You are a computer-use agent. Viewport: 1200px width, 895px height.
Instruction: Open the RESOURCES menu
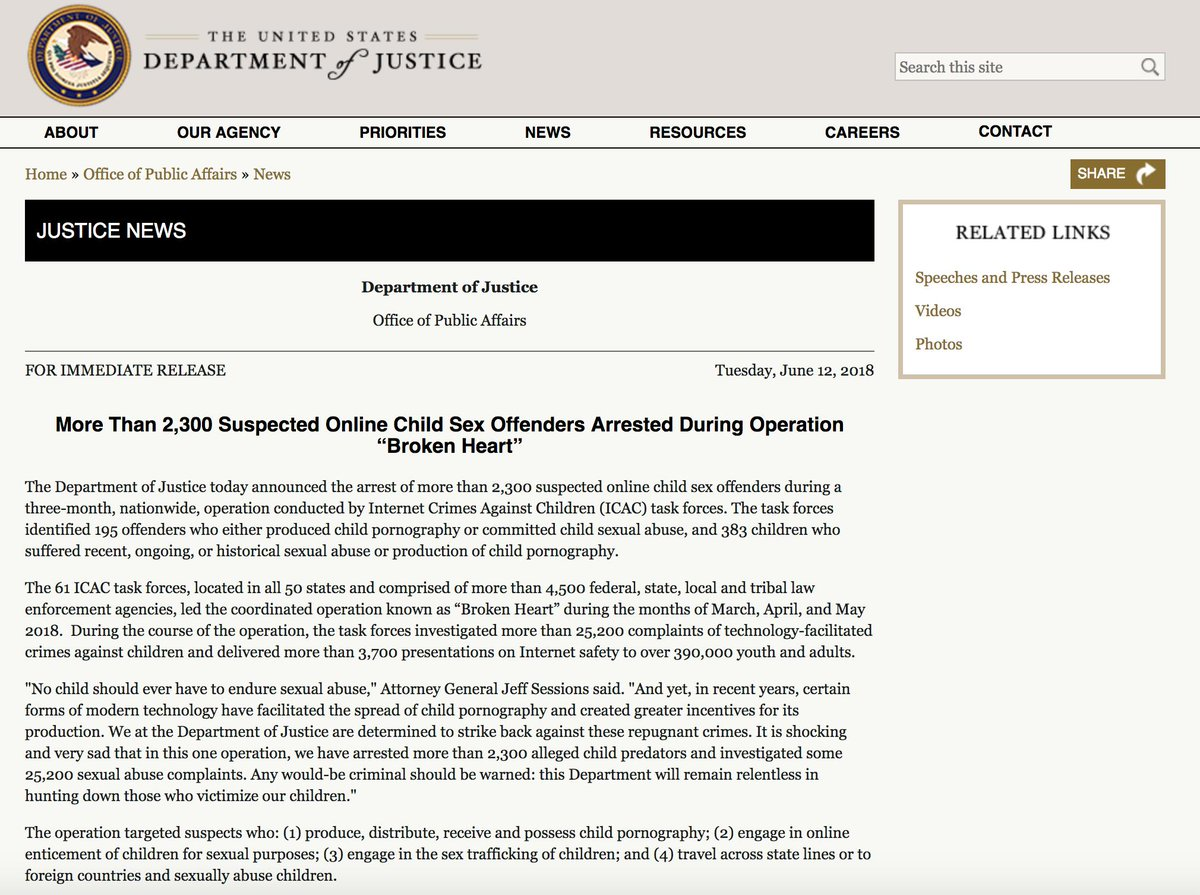[x=698, y=132]
